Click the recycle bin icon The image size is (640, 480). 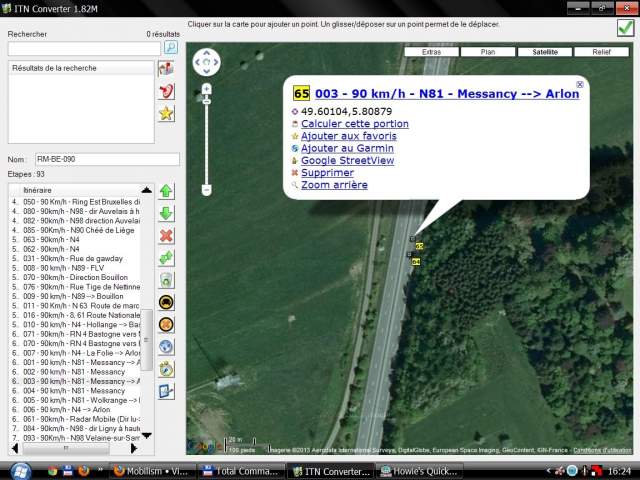pos(167,281)
